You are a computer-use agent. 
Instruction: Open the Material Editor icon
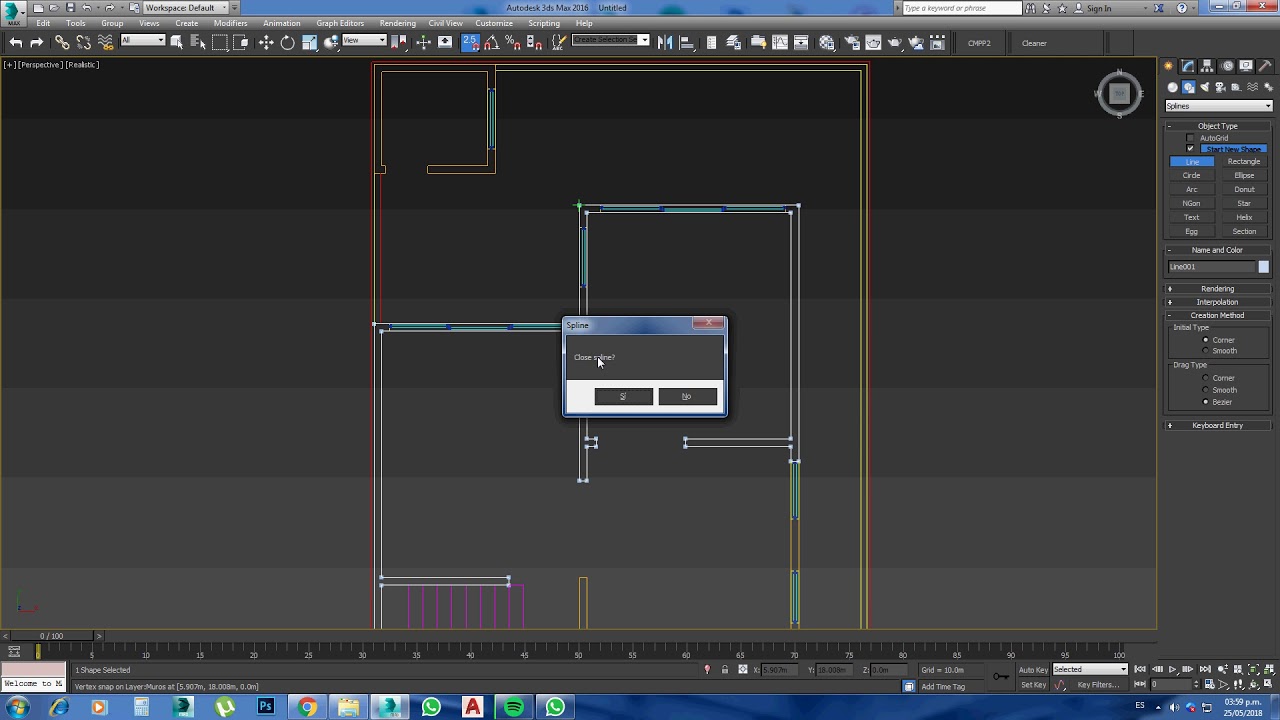click(827, 42)
